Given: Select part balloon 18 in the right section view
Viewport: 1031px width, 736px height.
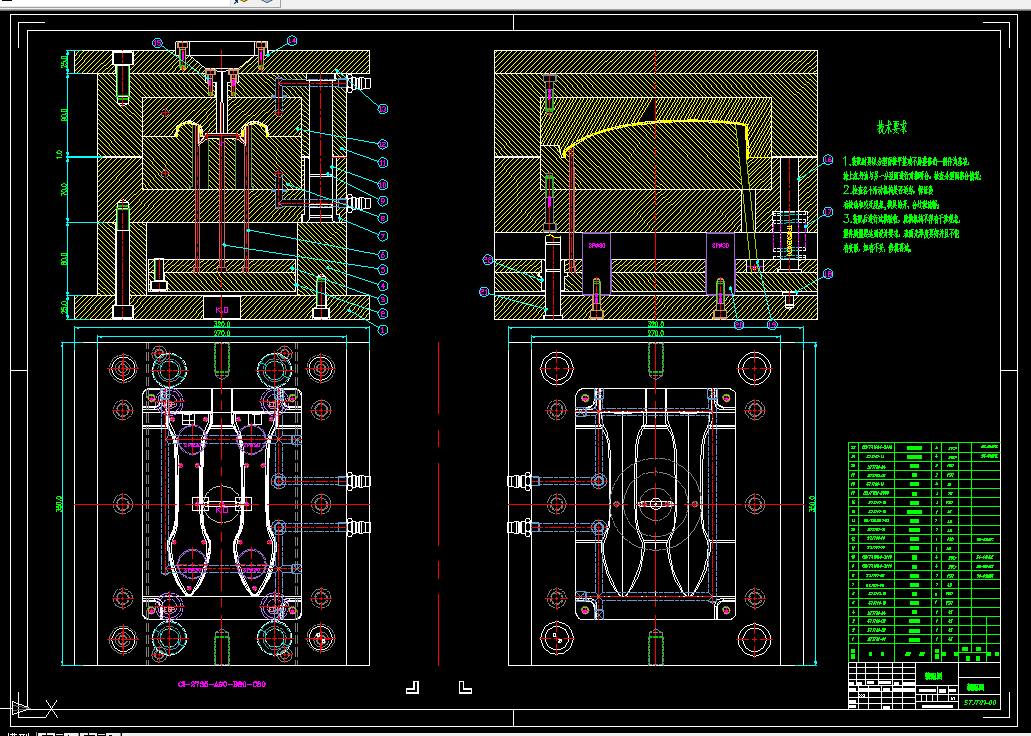Looking at the screenshot, I should coord(828,274).
